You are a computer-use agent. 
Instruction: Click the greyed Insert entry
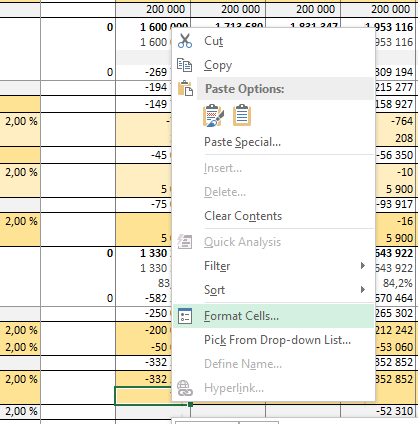(273, 168)
